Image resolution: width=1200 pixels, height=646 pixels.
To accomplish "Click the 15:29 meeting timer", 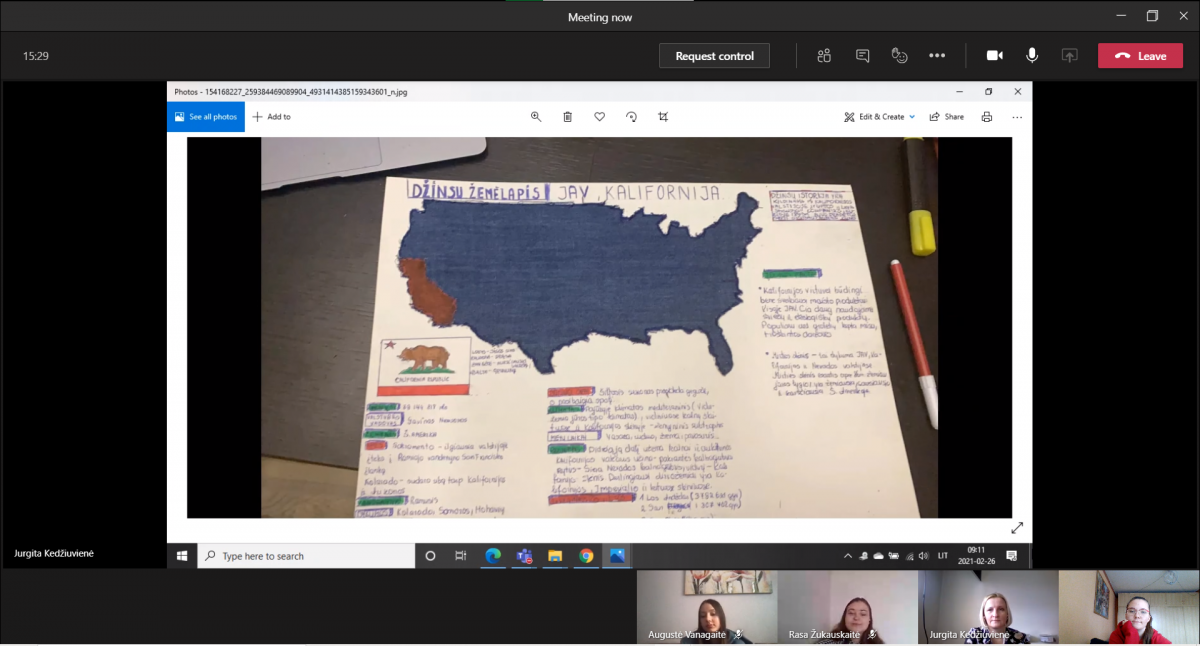I will [x=36, y=56].
